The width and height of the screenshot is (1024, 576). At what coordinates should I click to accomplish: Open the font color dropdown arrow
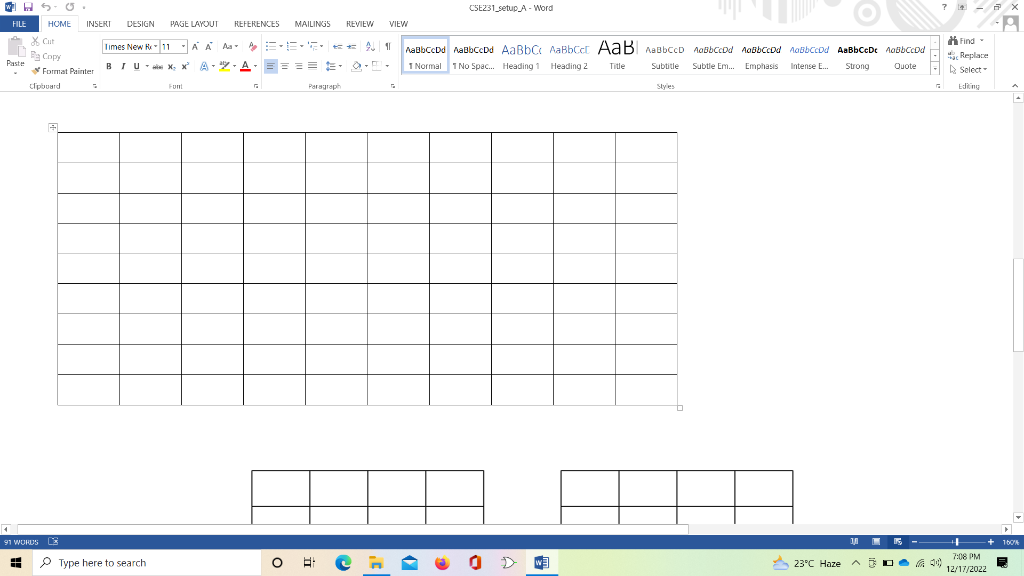click(254, 66)
